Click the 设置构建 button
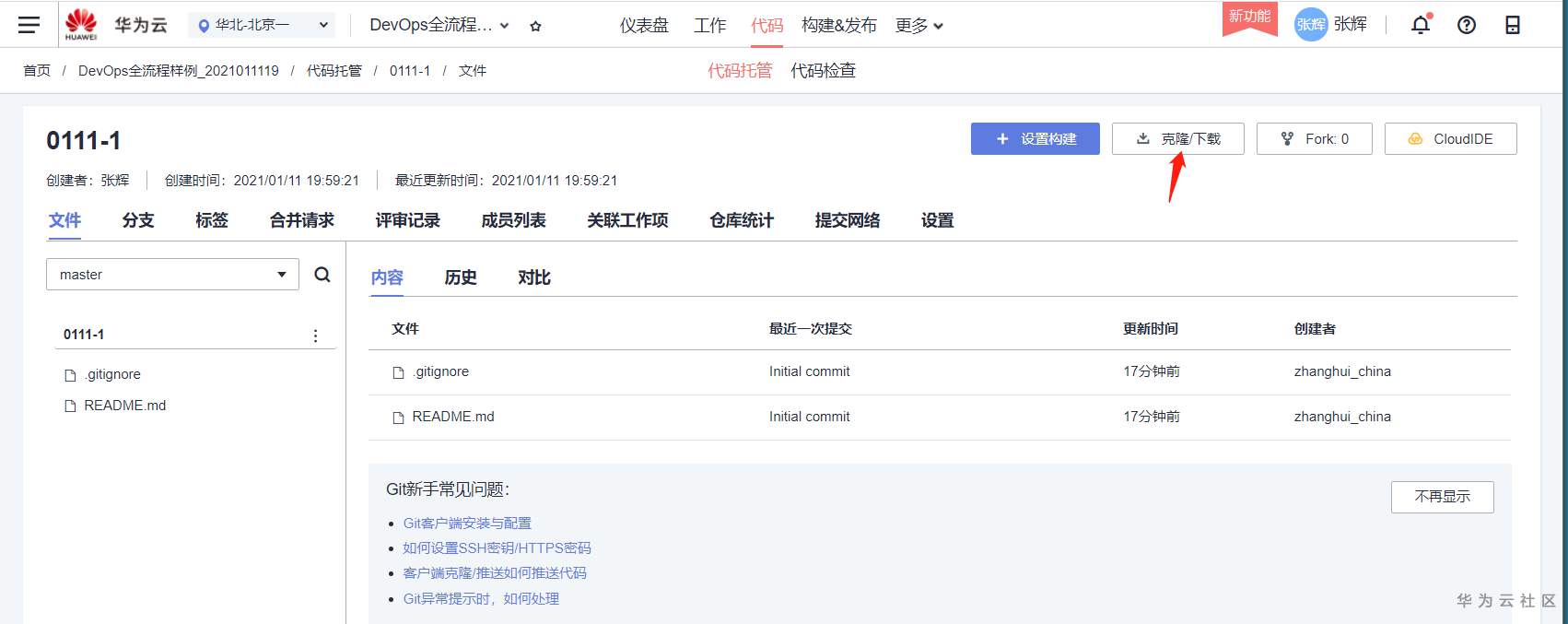1568x624 pixels. [x=1036, y=138]
